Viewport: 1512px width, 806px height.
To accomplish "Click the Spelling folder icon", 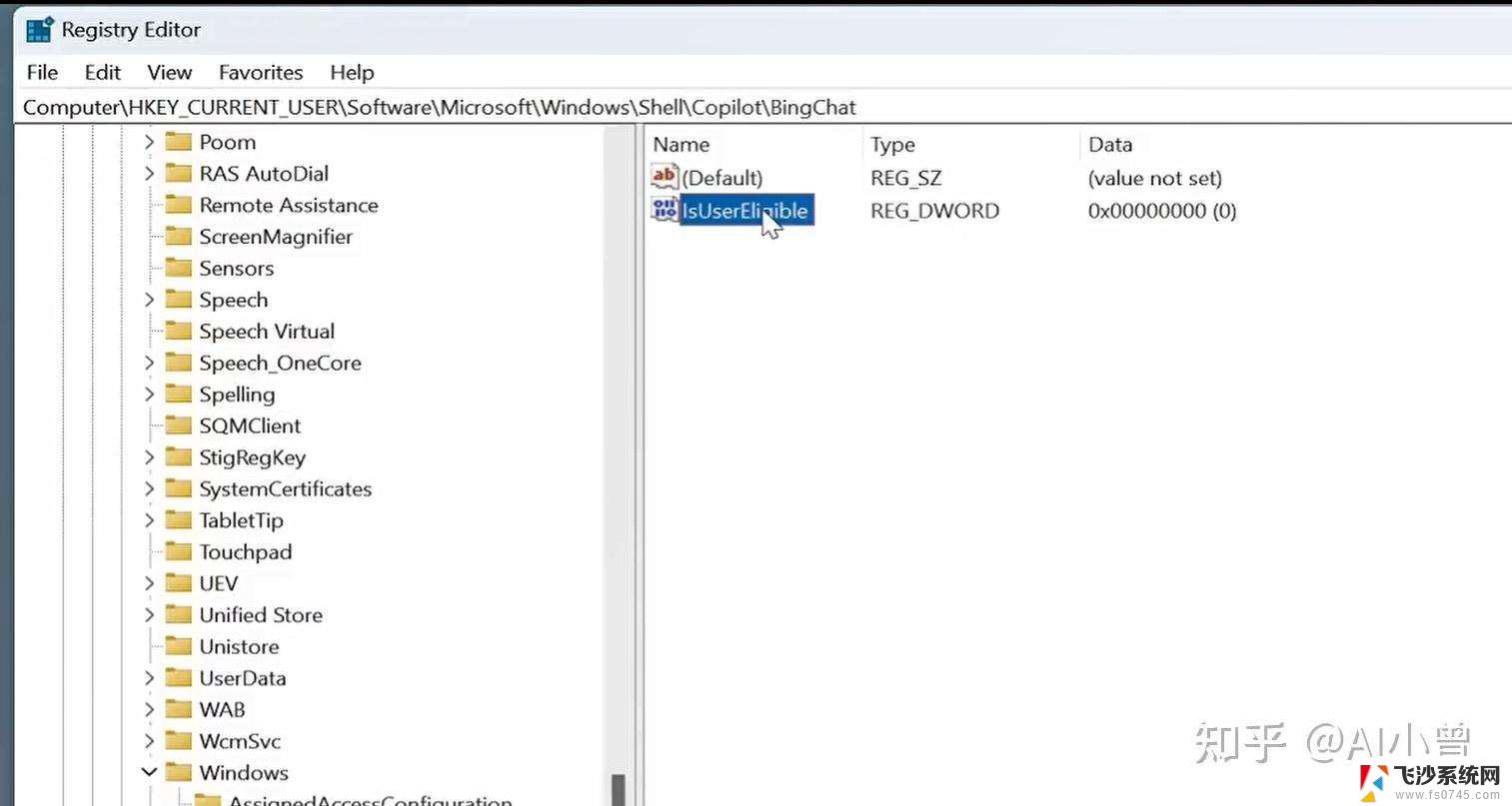I will (x=178, y=395).
